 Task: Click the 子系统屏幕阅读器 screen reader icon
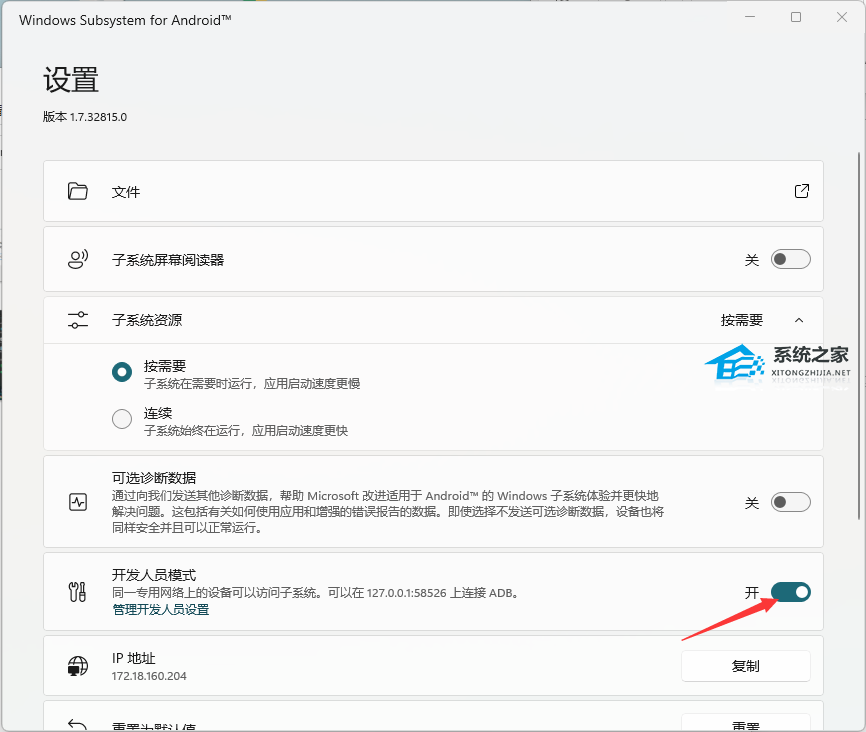point(78,260)
